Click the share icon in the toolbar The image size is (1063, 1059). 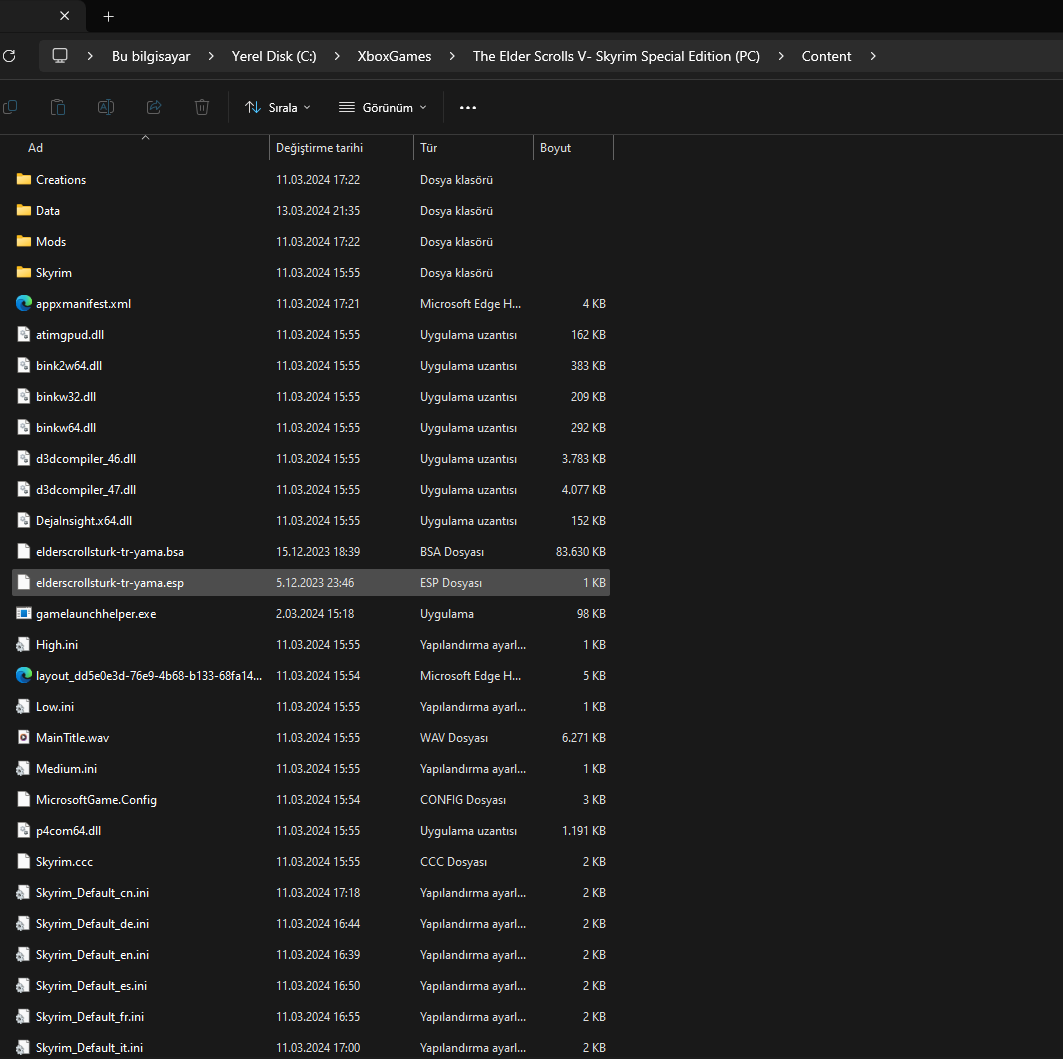click(x=154, y=107)
